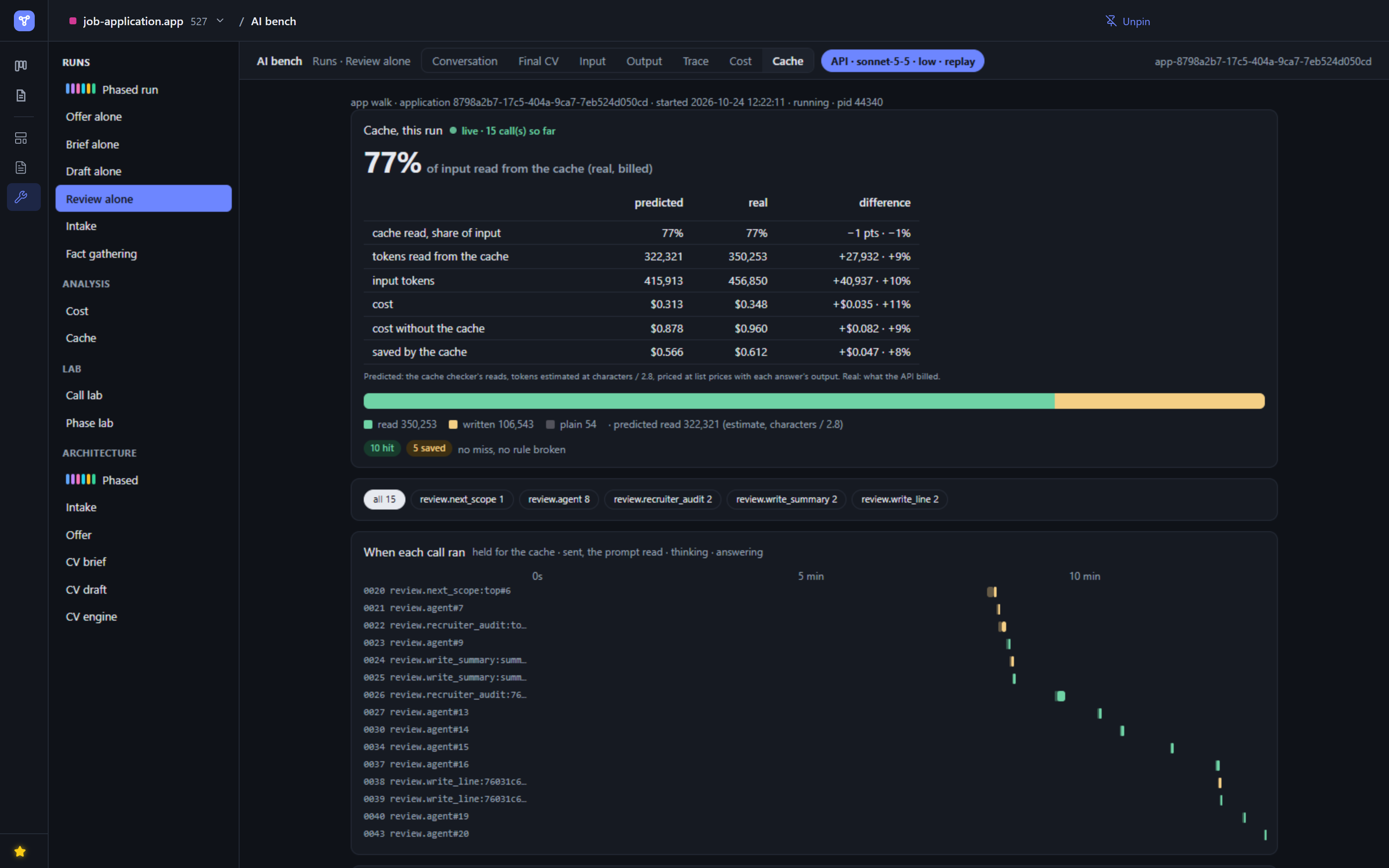Select the Cache tab in header

click(x=787, y=62)
